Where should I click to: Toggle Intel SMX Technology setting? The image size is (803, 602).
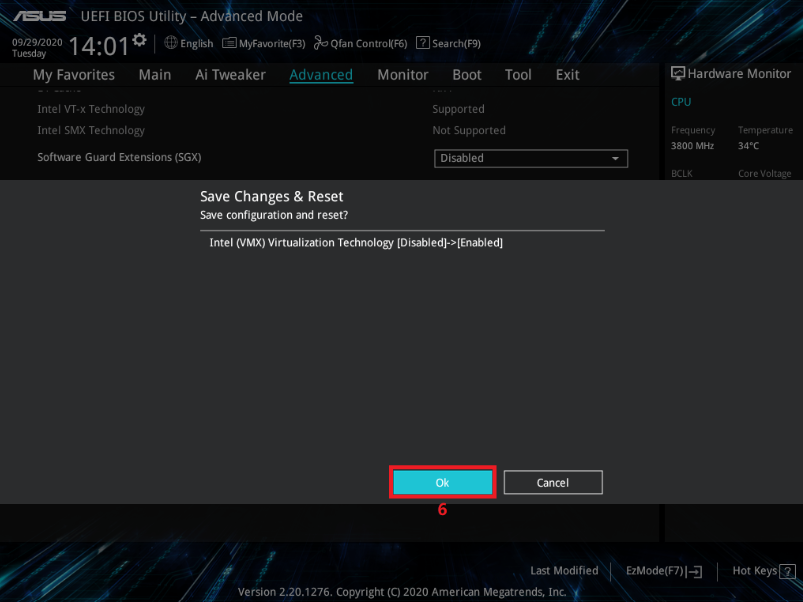(x=91, y=130)
